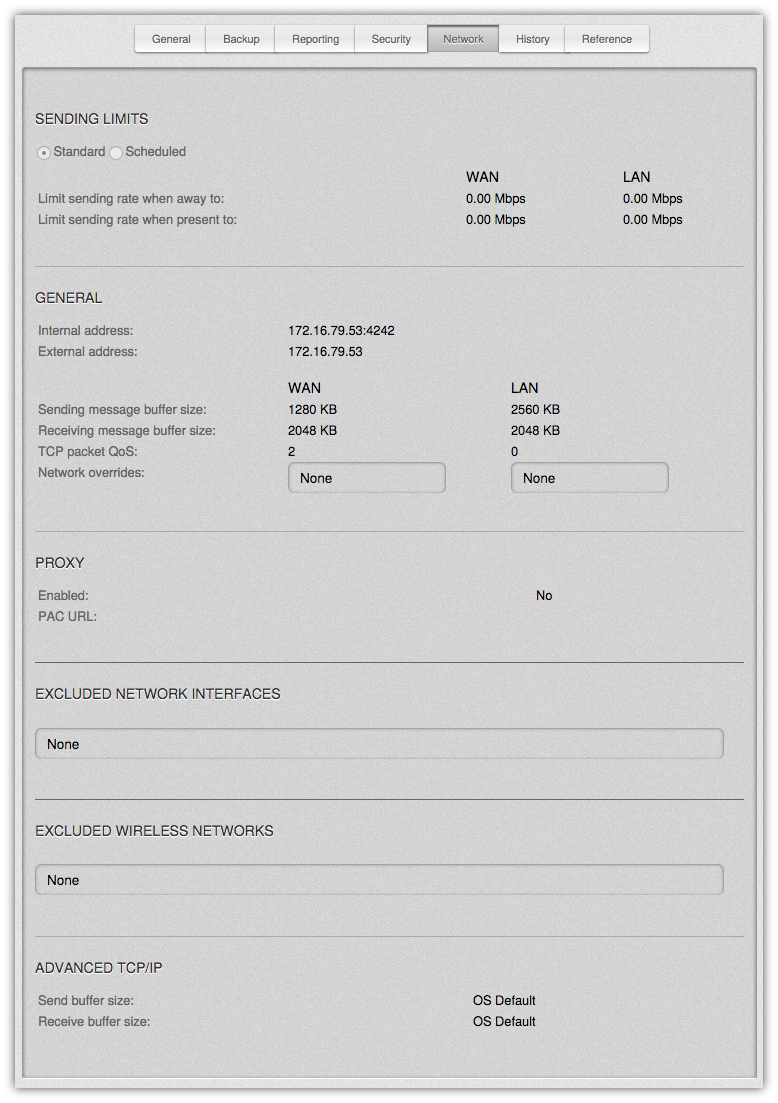
Task: Click the WAN receiving buffer 2048 KB value
Action: point(312,431)
